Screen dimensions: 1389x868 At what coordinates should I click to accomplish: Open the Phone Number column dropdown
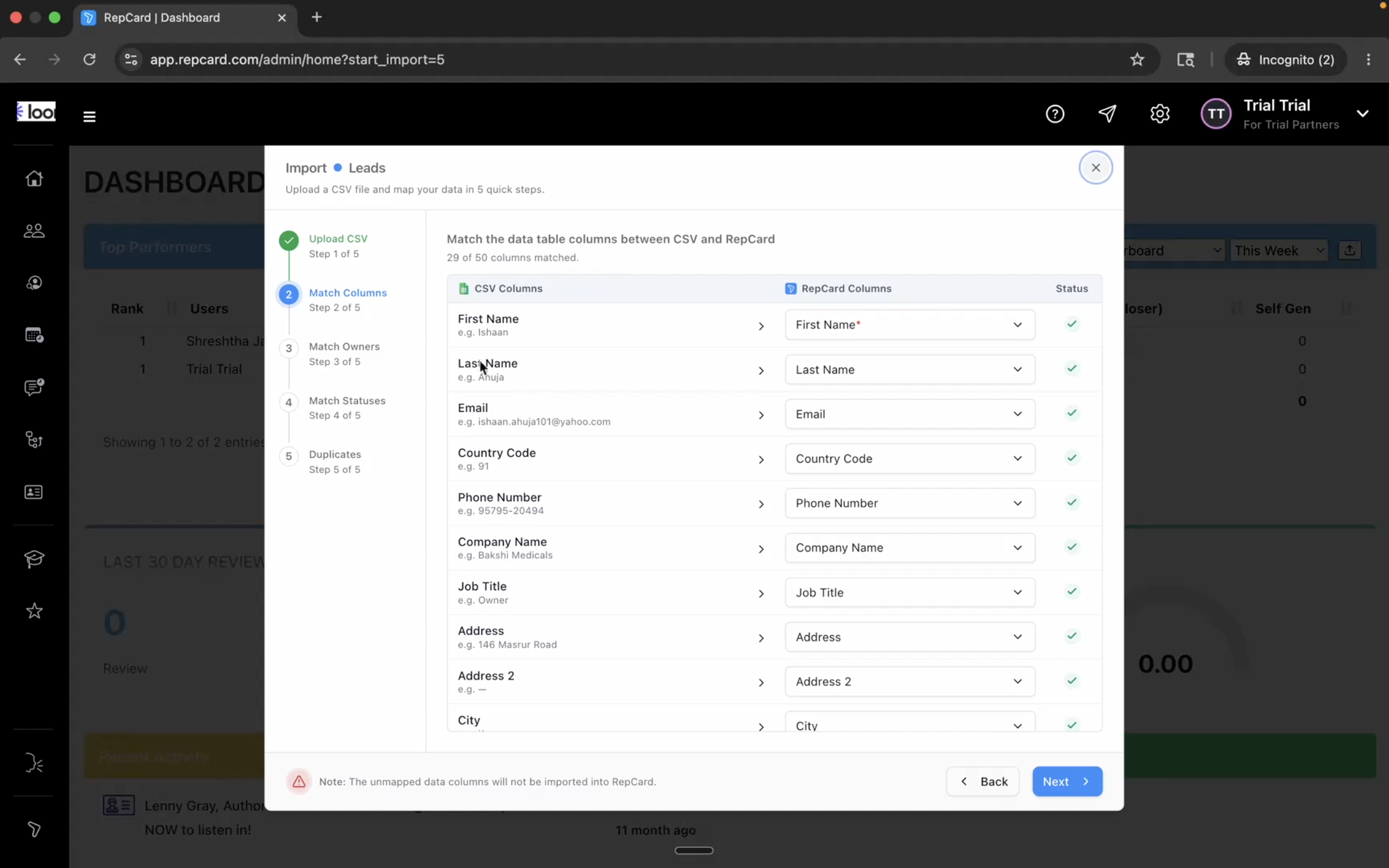pos(909,503)
